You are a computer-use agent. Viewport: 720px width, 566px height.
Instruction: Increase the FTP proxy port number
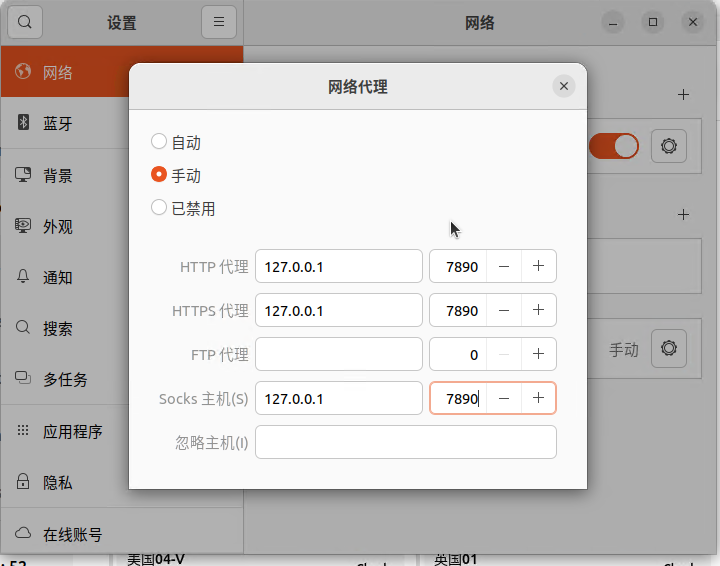click(538, 354)
